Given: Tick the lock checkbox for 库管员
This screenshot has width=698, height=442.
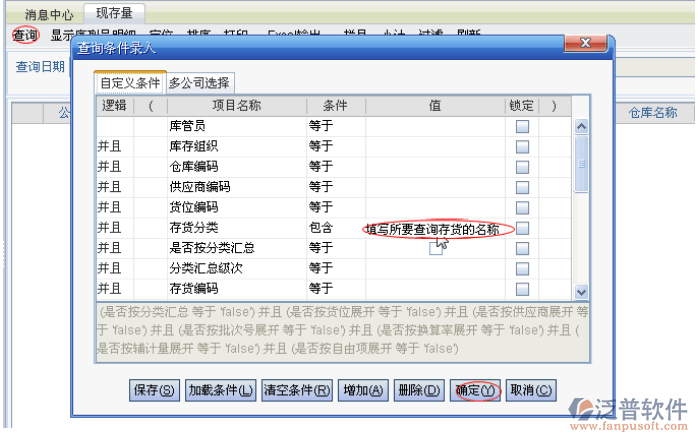Looking at the screenshot, I should click(x=522, y=127).
